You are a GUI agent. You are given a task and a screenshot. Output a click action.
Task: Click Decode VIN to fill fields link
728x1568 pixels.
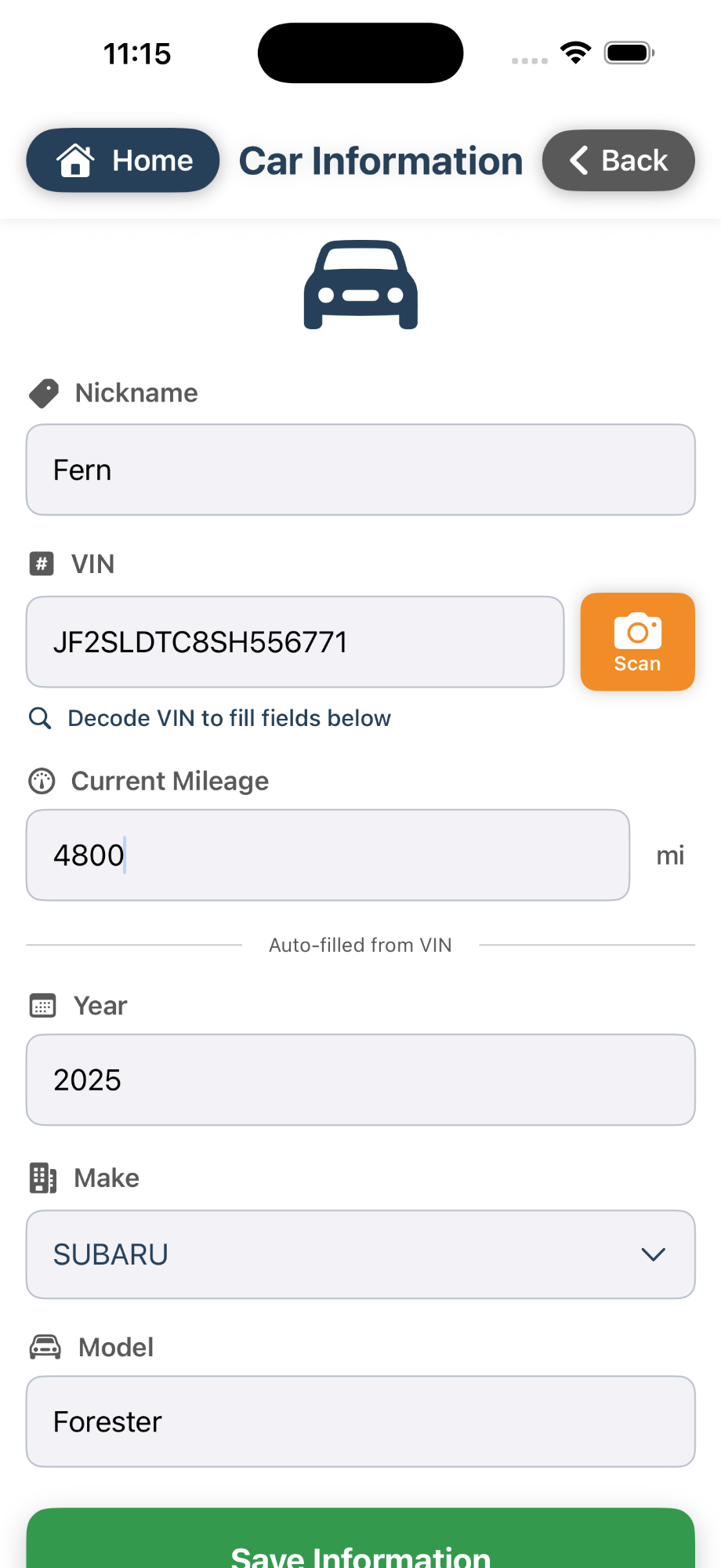[229, 718]
